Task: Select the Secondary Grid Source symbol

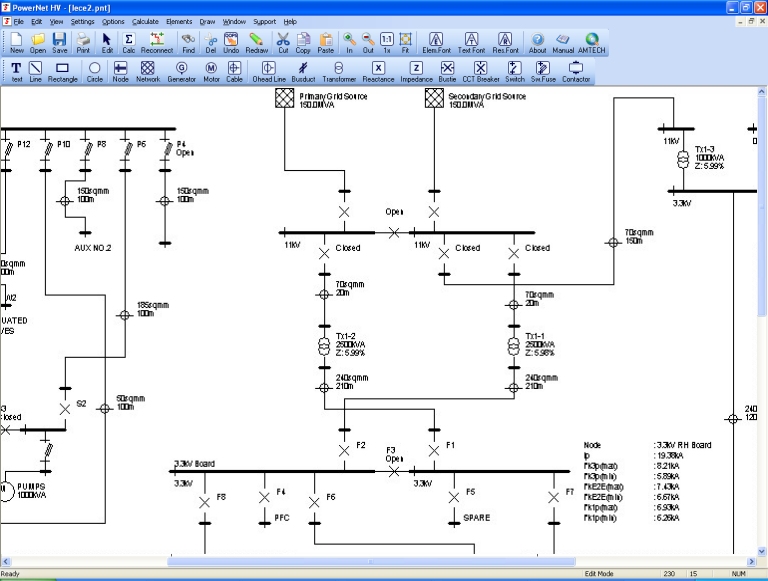Action: pyautogui.click(x=434, y=98)
